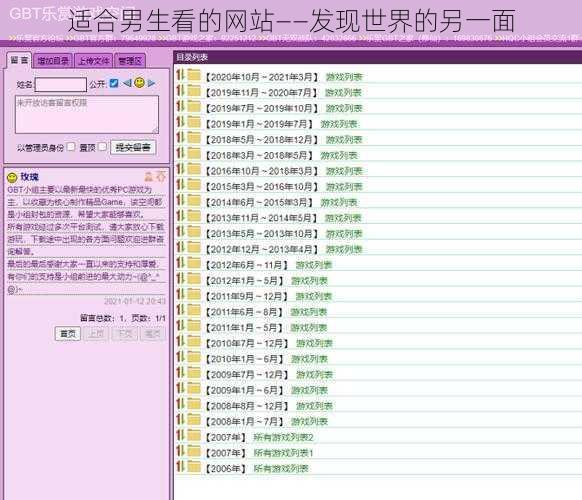
Task: Open folder icon for 2012年1月~5月
Action: [194, 279]
